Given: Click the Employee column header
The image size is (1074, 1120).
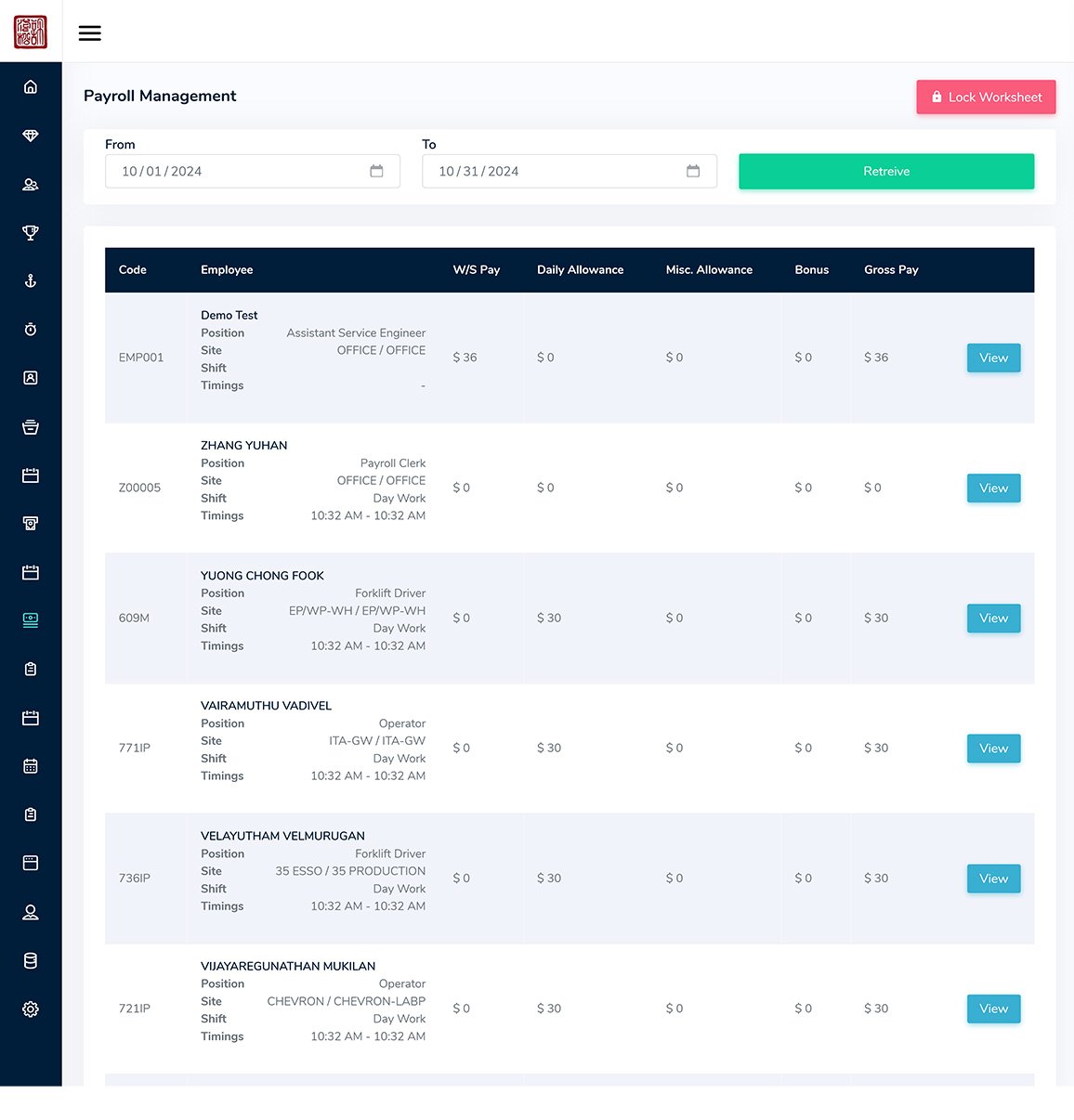Looking at the screenshot, I should (227, 269).
